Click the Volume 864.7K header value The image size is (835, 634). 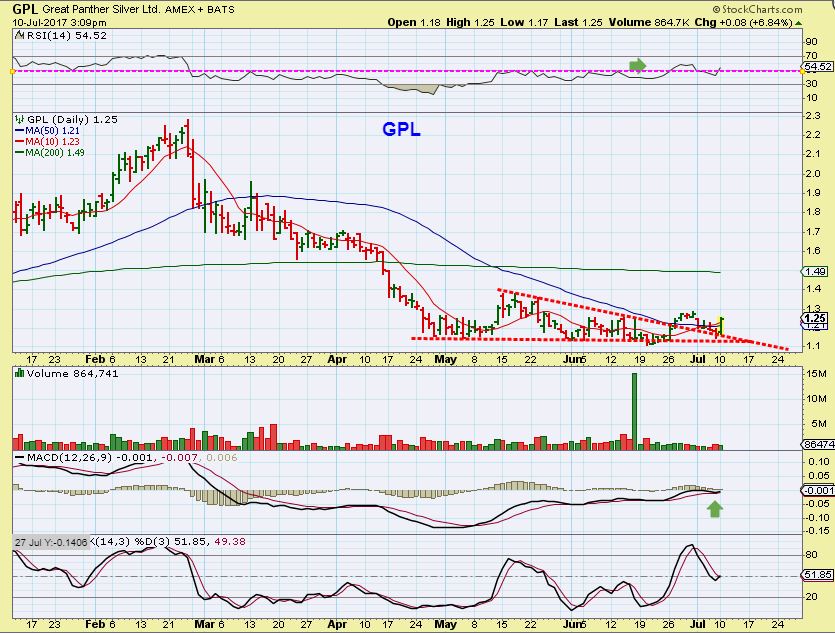(650, 22)
